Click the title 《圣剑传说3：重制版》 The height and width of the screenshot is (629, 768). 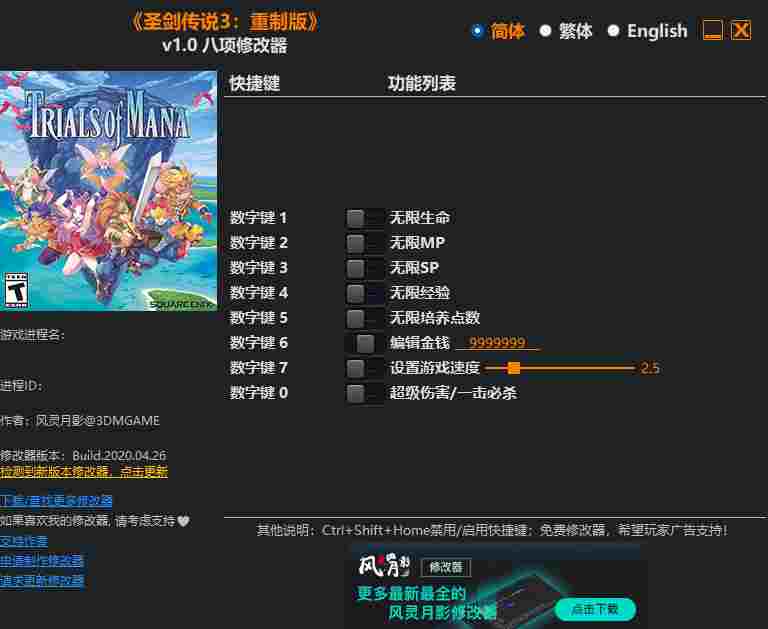[225, 22]
